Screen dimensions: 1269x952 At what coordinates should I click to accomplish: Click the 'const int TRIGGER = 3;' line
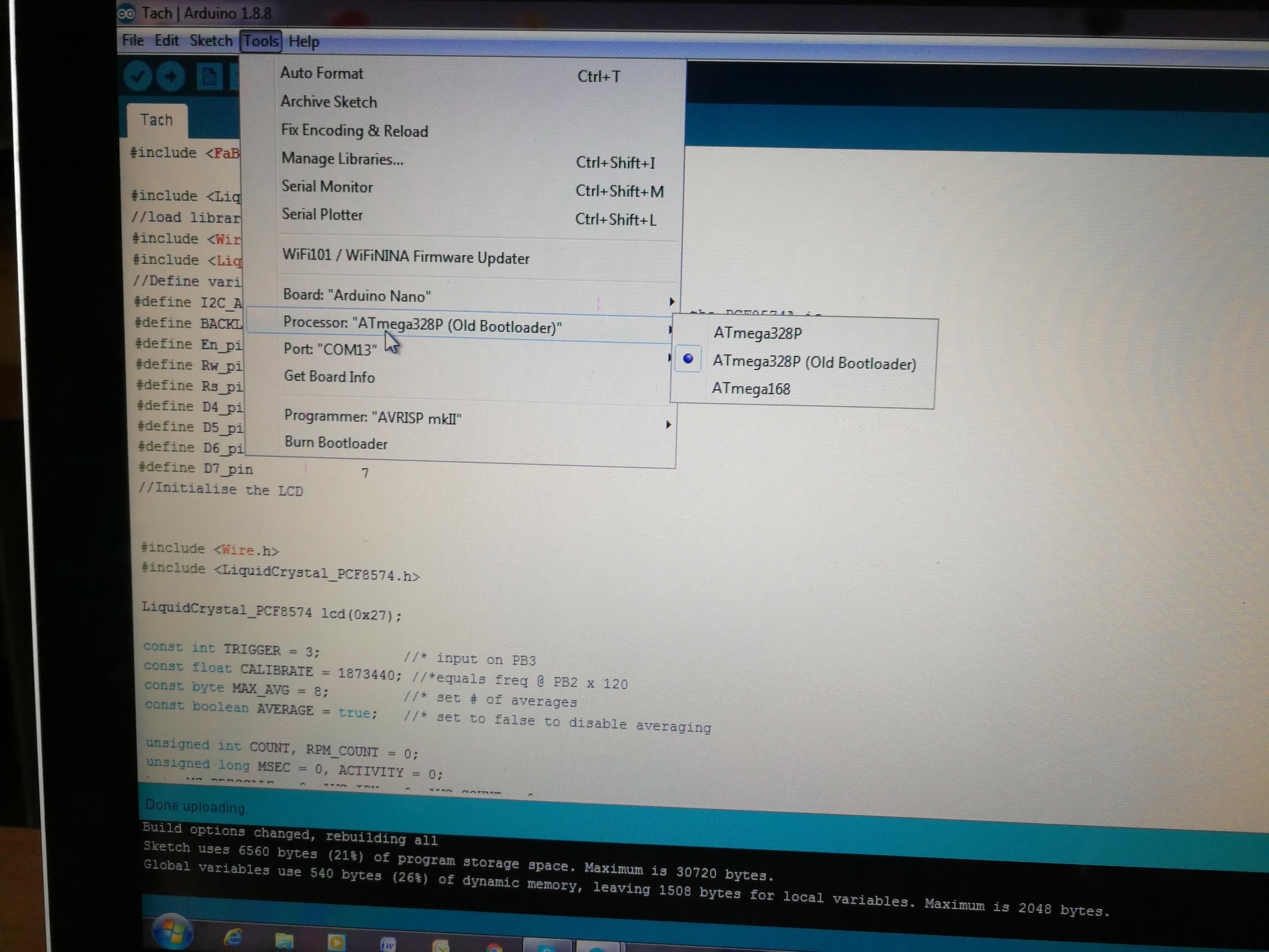coord(231,650)
